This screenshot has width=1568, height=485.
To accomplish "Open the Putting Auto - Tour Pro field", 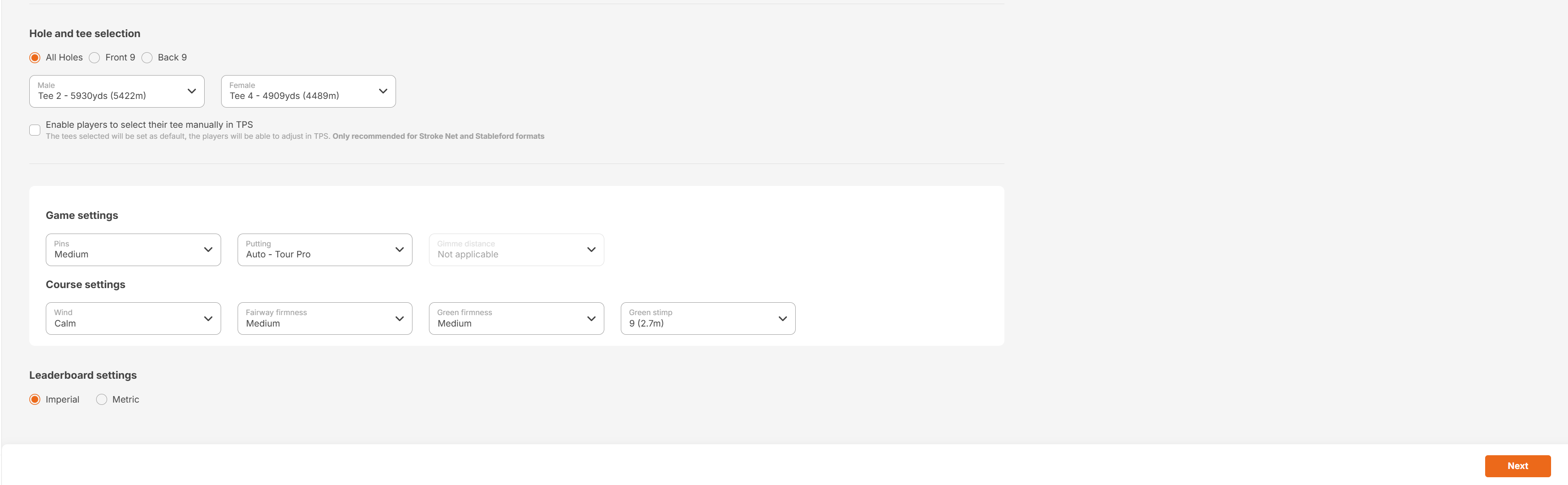I will pyautogui.click(x=325, y=250).
